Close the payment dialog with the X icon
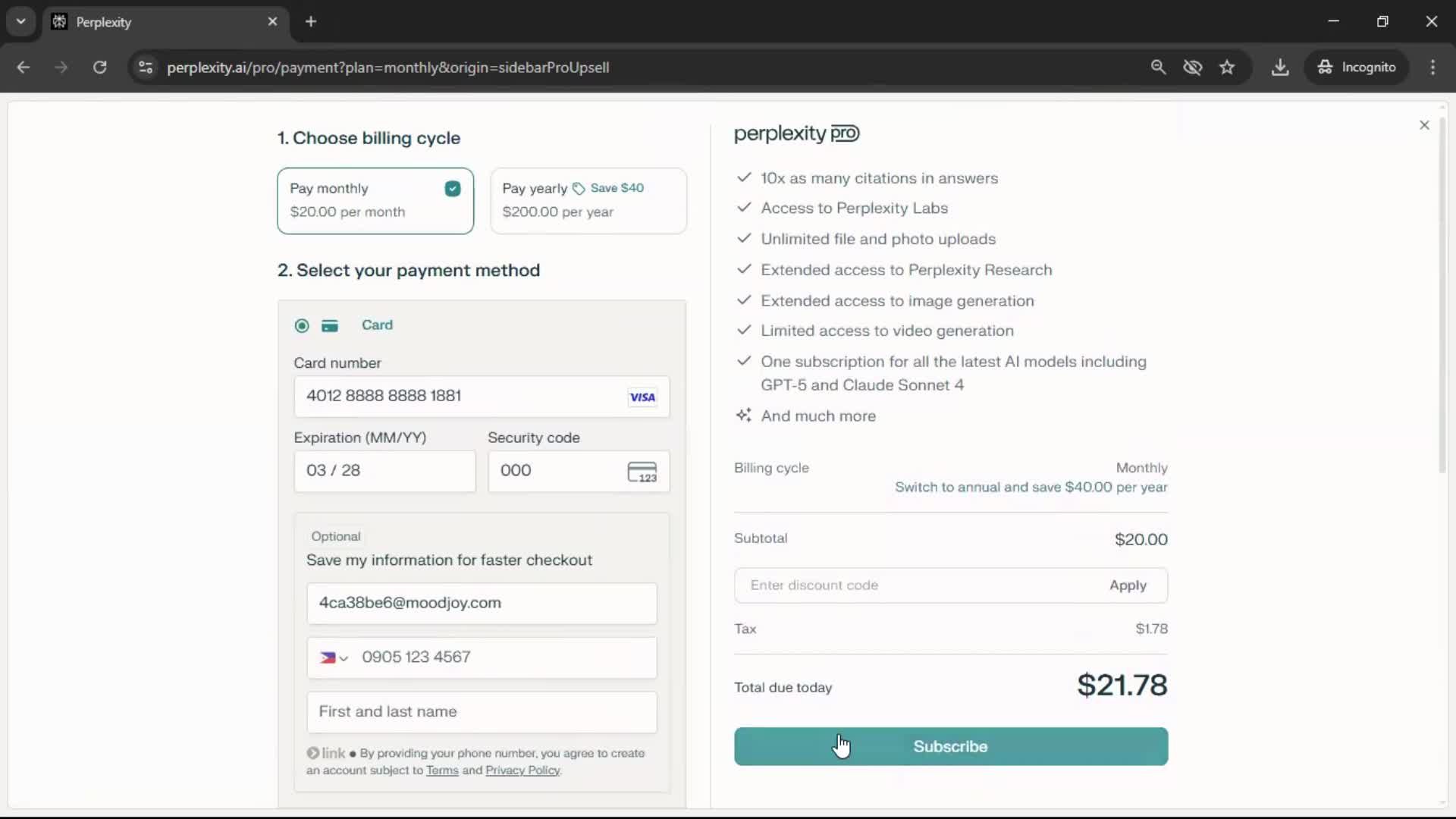The image size is (1456, 819). pos(1424,125)
